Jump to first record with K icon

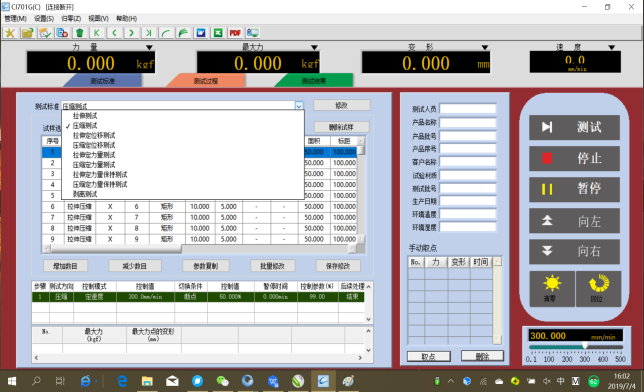click(97, 33)
